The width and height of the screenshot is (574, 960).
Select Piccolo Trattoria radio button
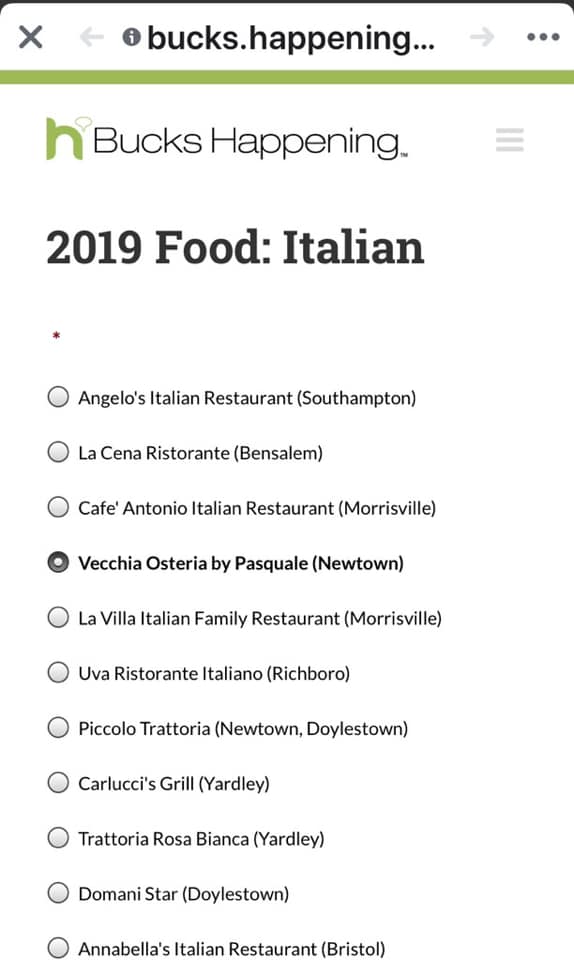[x=58, y=727]
